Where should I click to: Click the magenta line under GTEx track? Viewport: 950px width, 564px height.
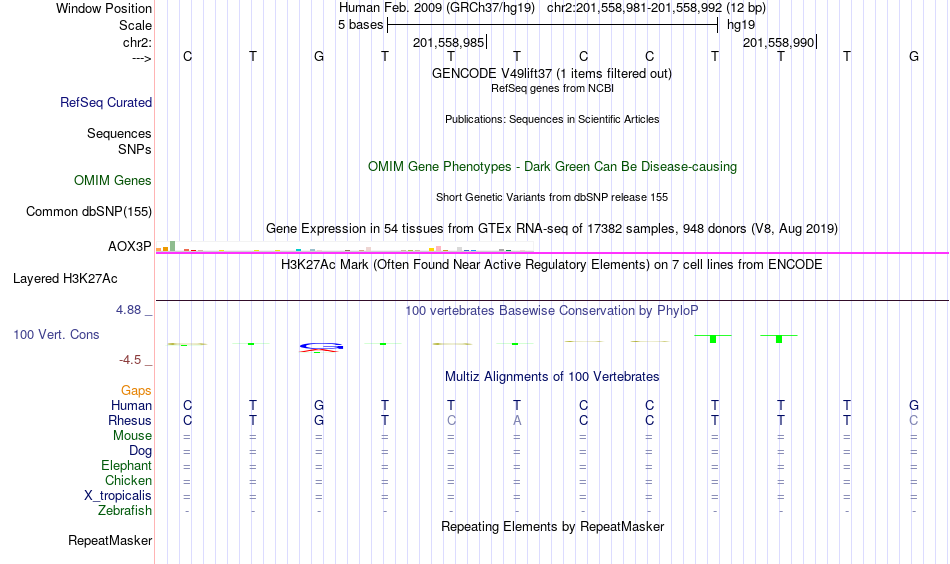[552, 253]
